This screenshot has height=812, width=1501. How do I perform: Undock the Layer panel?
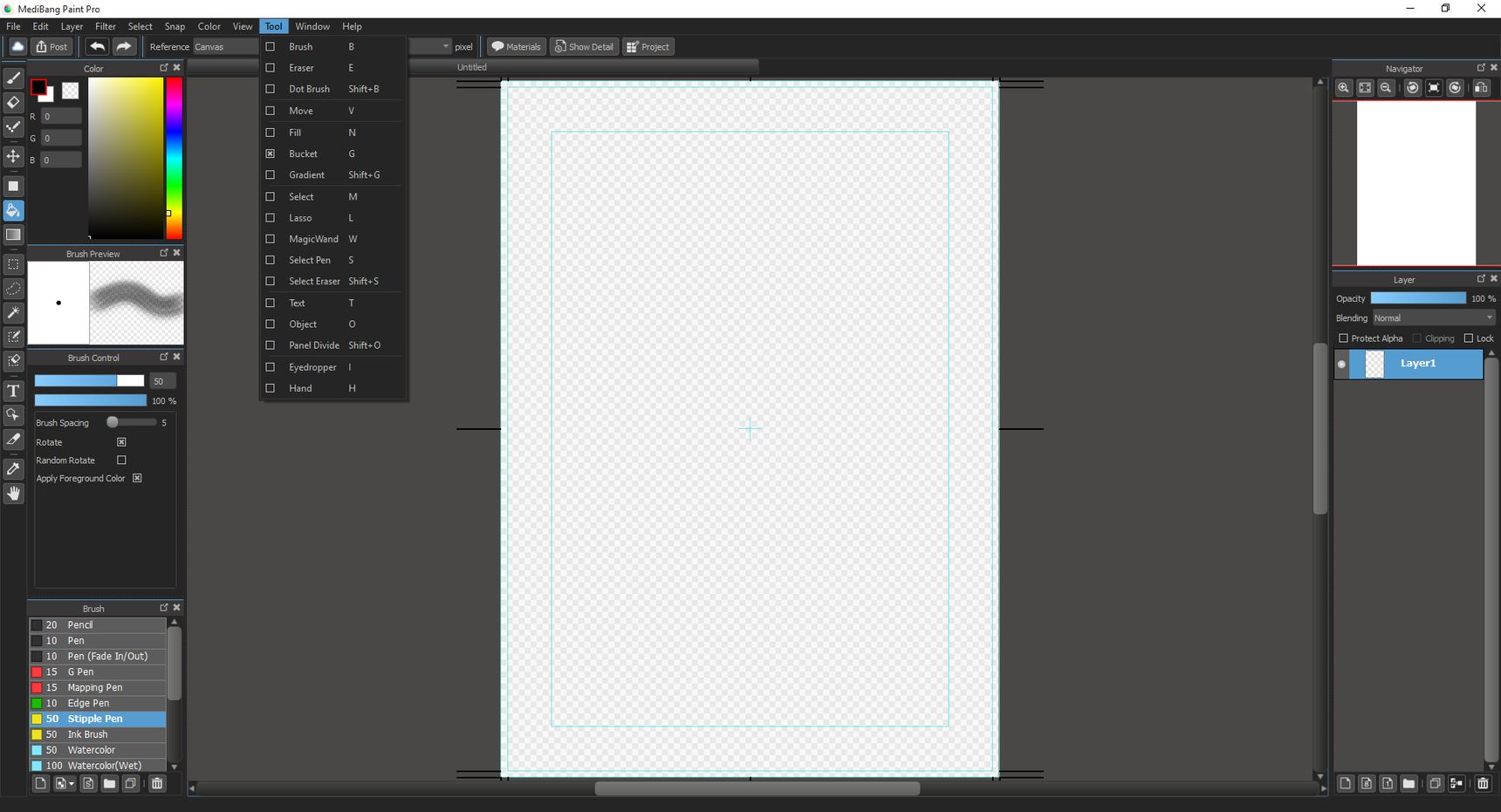coord(1480,278)
